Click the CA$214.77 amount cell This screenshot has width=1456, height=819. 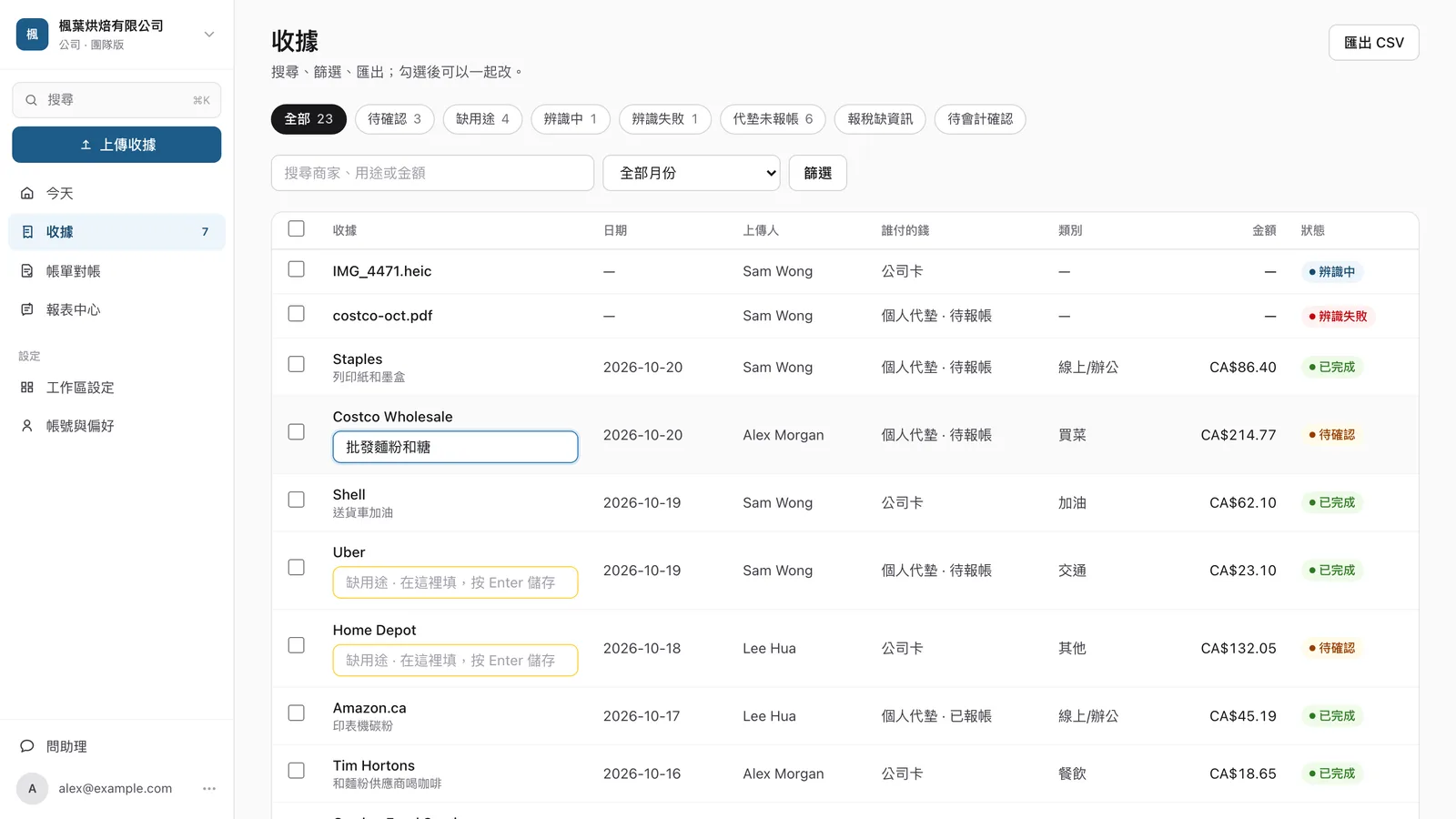(x=1239, y=435)
